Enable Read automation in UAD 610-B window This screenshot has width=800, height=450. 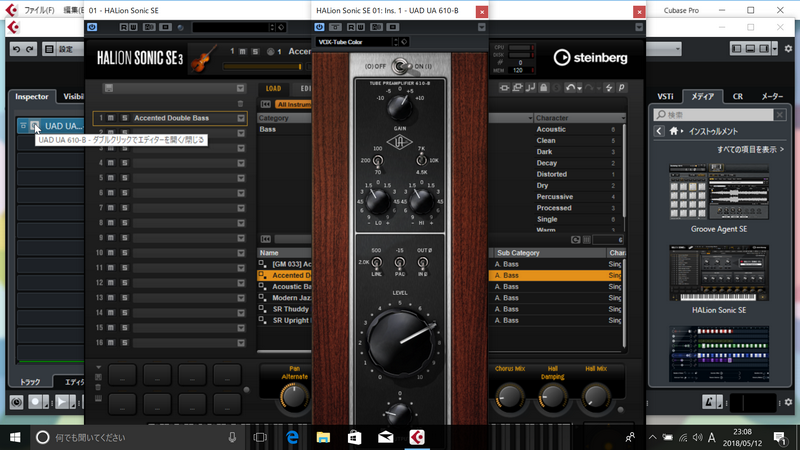click(351, 27)
